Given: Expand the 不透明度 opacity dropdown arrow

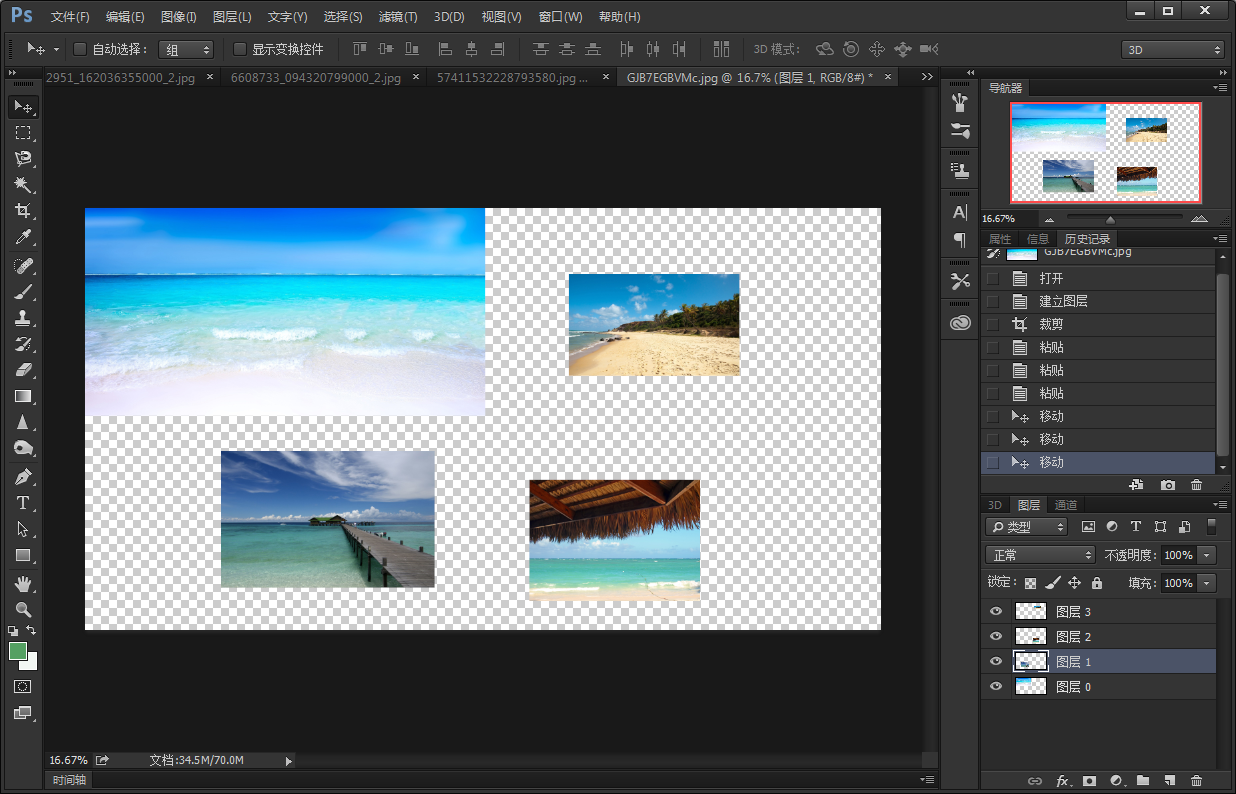Looking at the screenshot, I should click(x=1208, y=555).
